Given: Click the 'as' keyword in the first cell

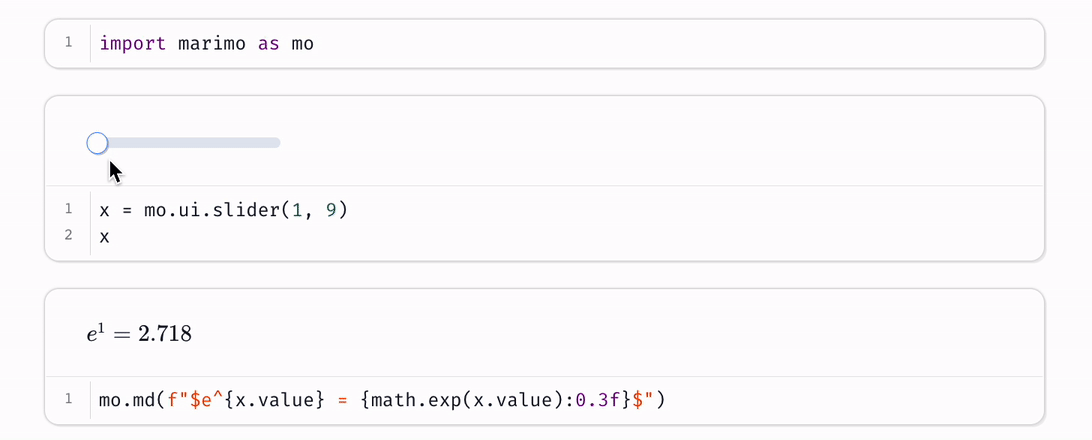Looking at the screenshot, I should click(268, 43).
